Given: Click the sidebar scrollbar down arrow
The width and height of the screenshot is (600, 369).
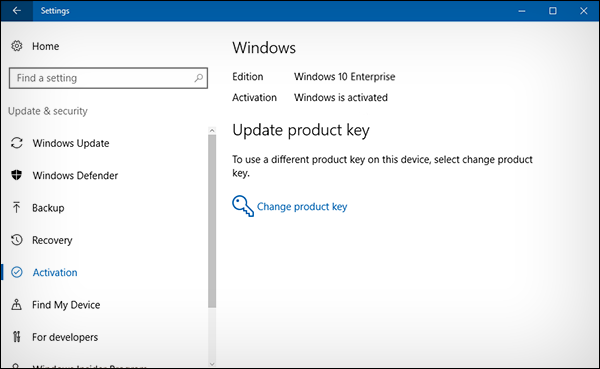Looking at the screenshot, I should coord(212,364).
